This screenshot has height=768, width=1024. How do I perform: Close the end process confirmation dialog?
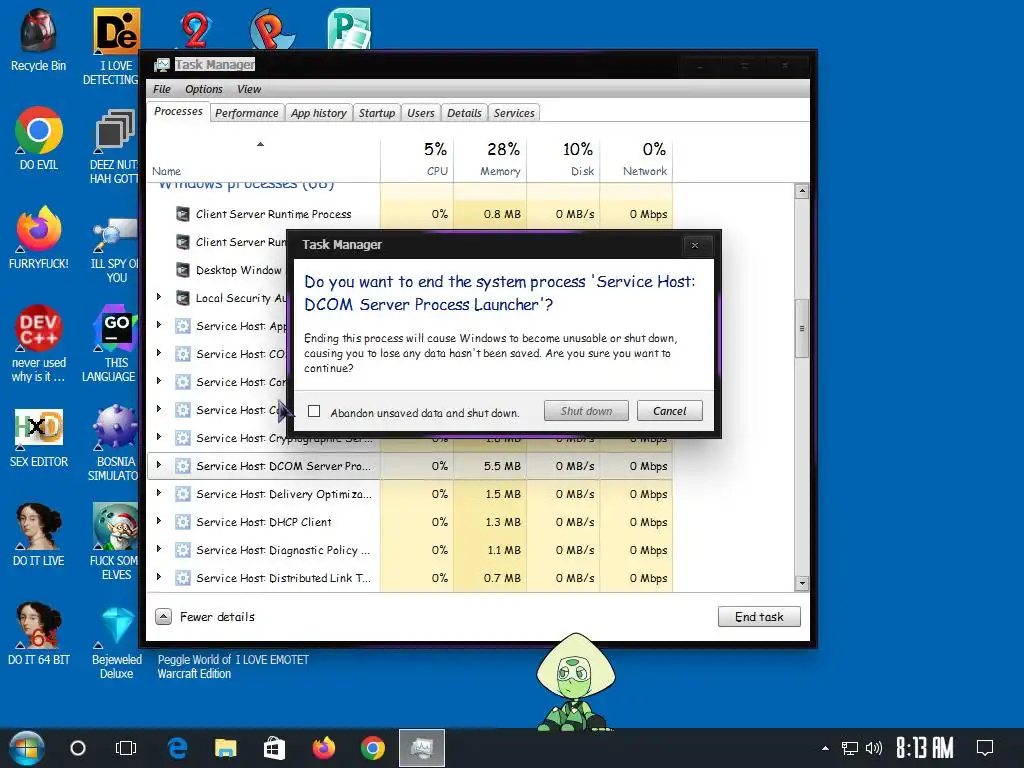[695, 246]
